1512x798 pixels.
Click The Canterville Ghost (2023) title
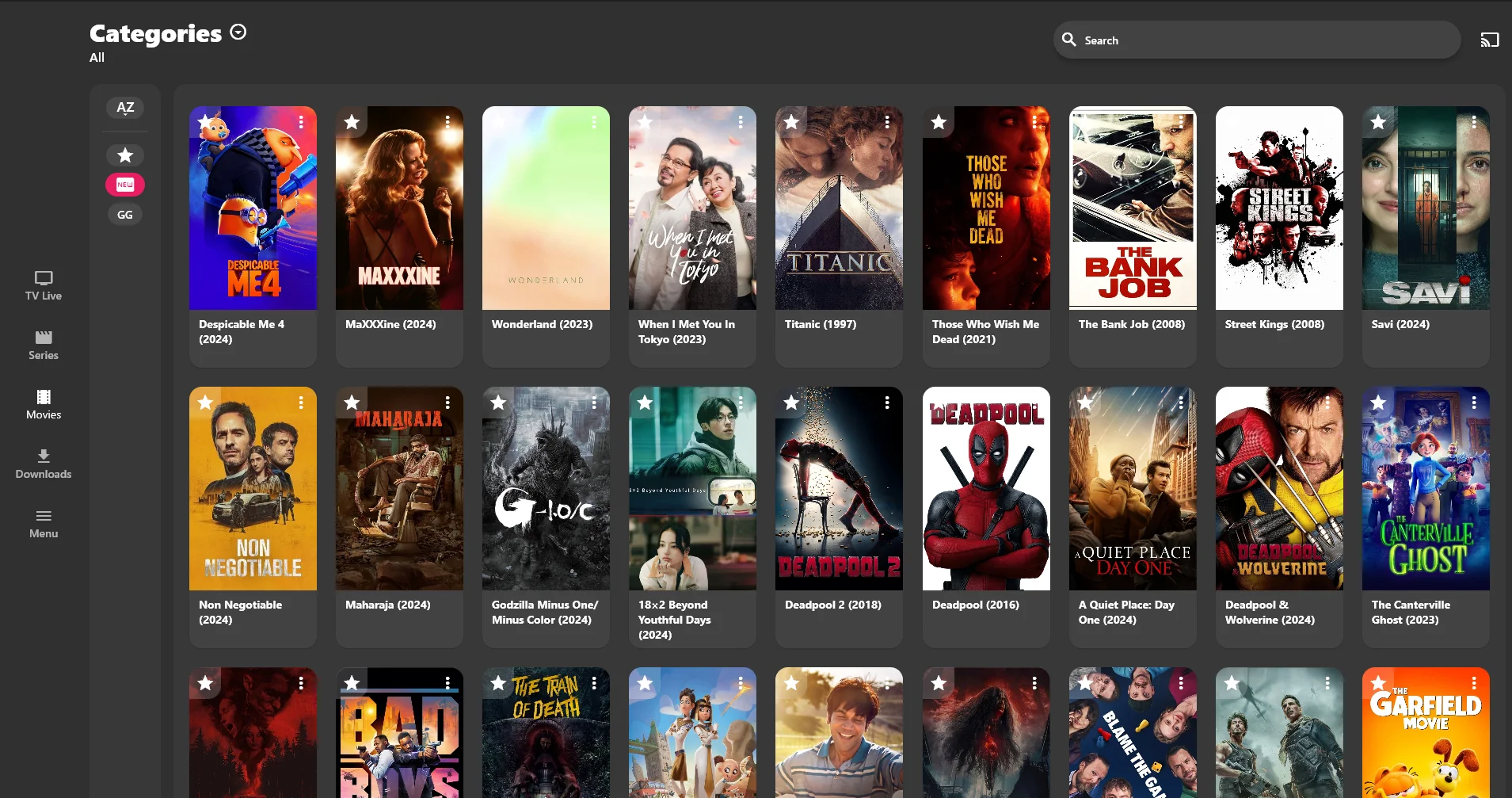1411,612
